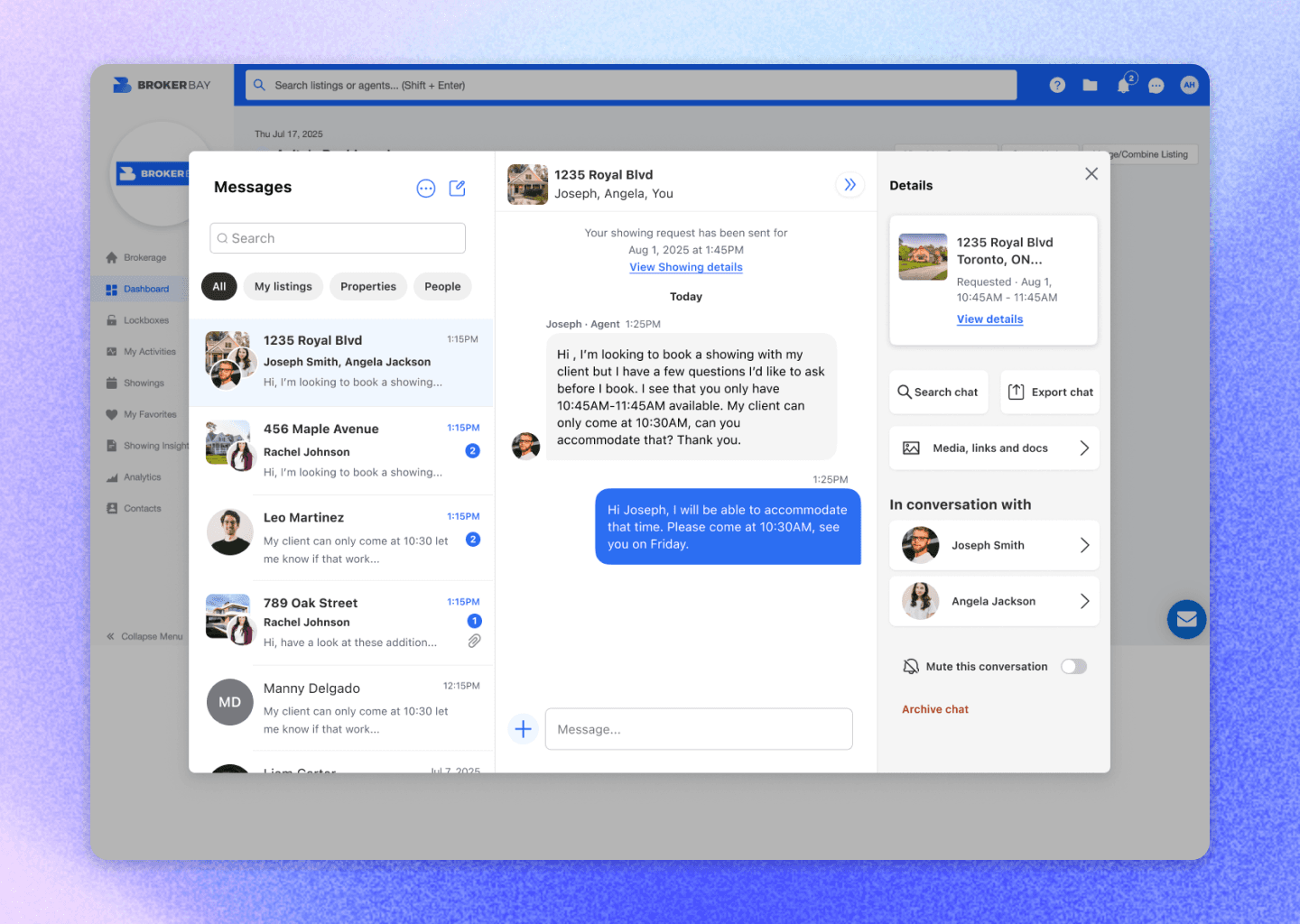
Task: Click the unread badge on Leo Martinez
Action: click(x=472, y=540)
